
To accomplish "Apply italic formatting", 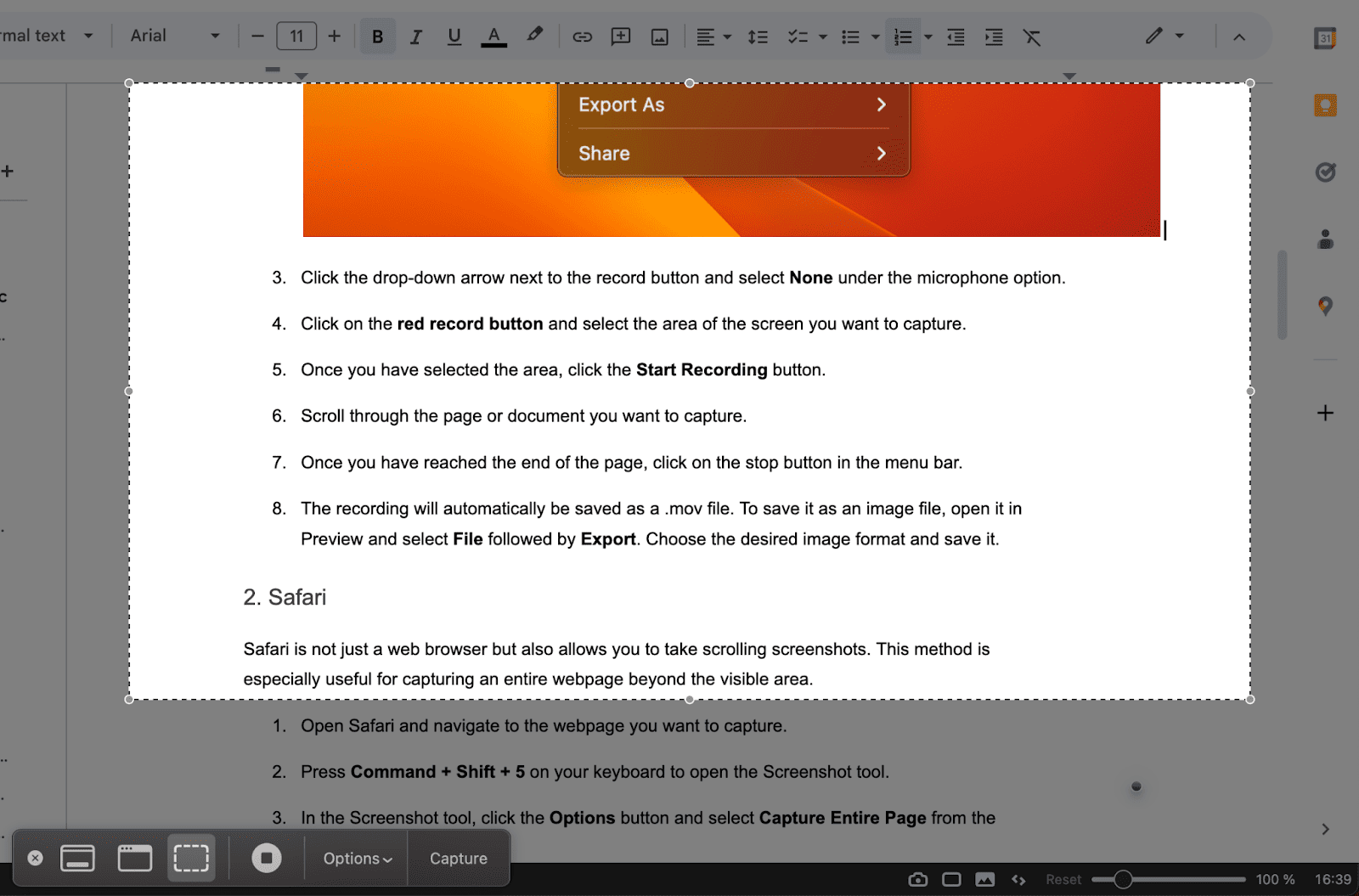I will [415, 36].
